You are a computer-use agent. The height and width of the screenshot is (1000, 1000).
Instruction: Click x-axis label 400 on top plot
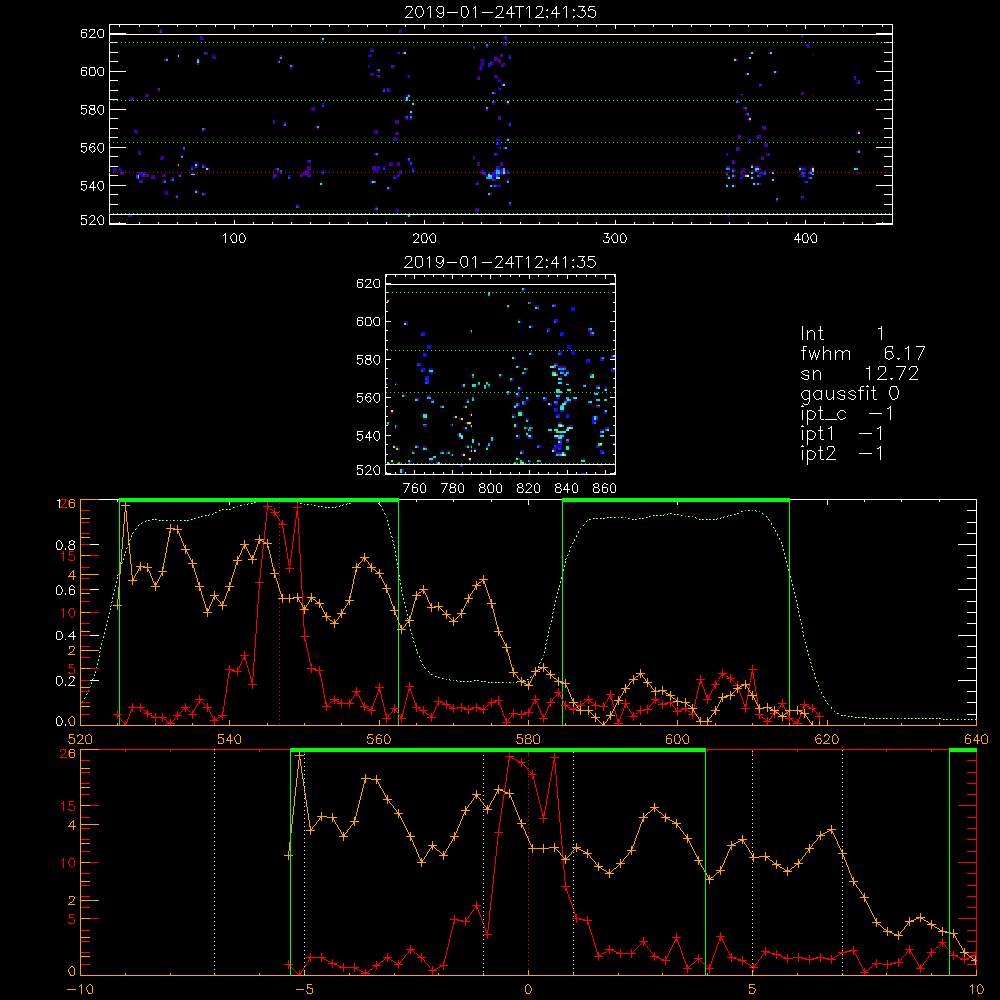(805, 239)
